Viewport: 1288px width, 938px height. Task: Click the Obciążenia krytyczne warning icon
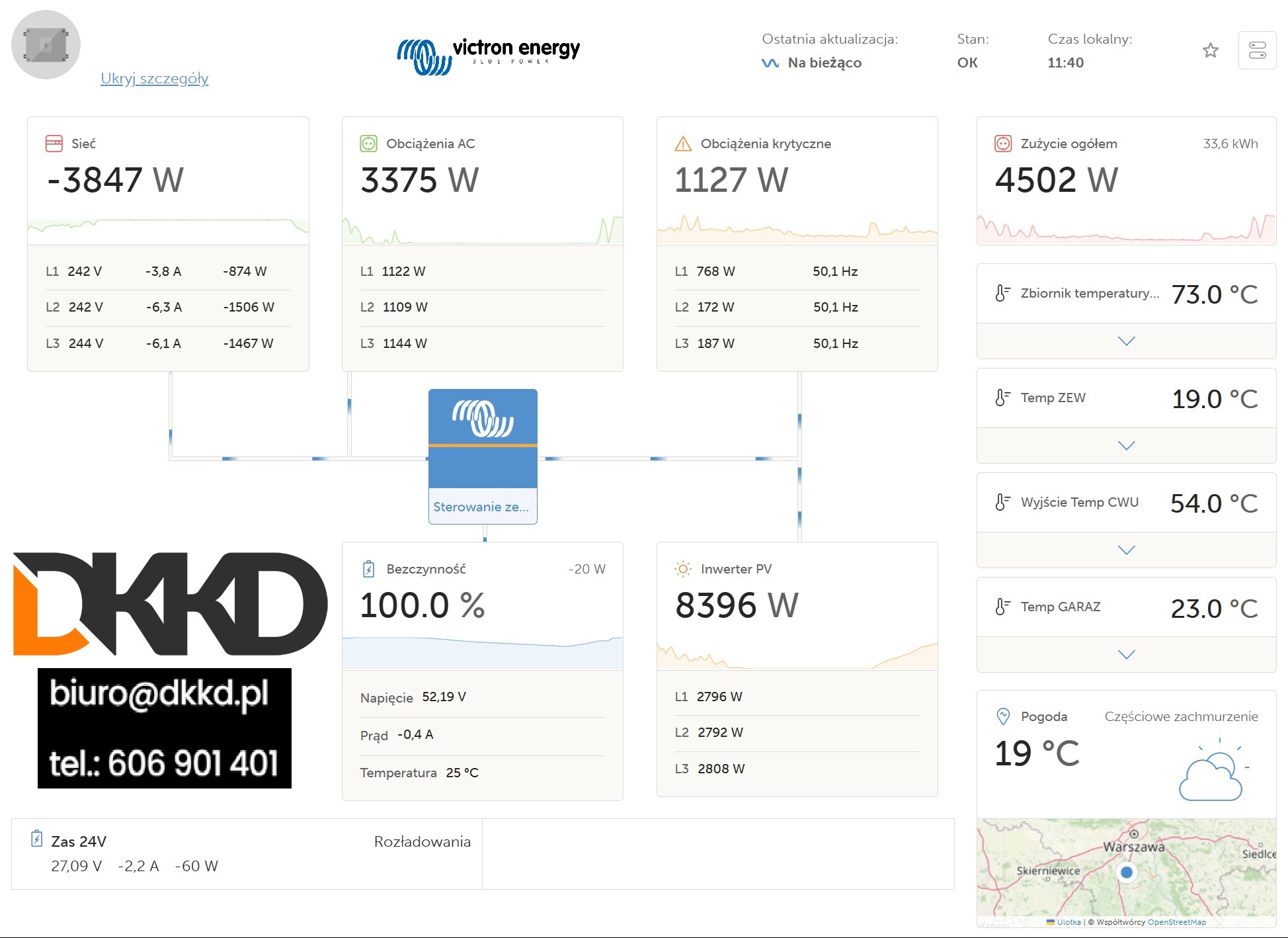pos(682,144)
